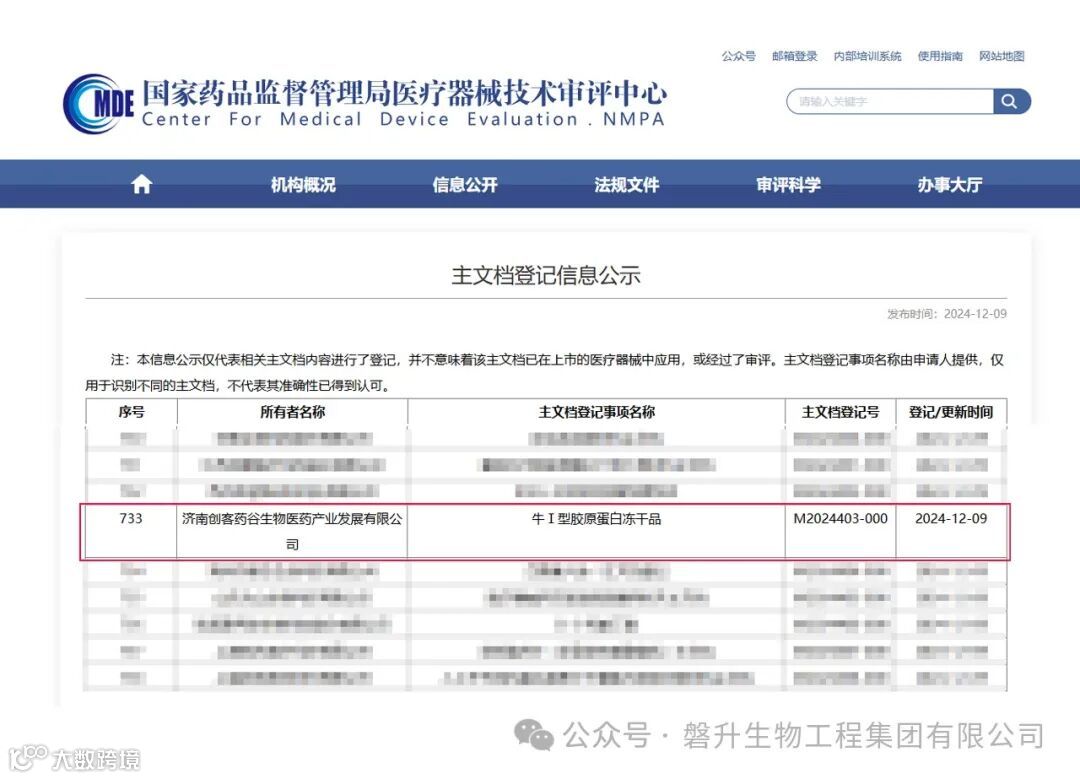Screen dimensions: 1080x779
Task: Select the cell with number 733
Action: 131,532
